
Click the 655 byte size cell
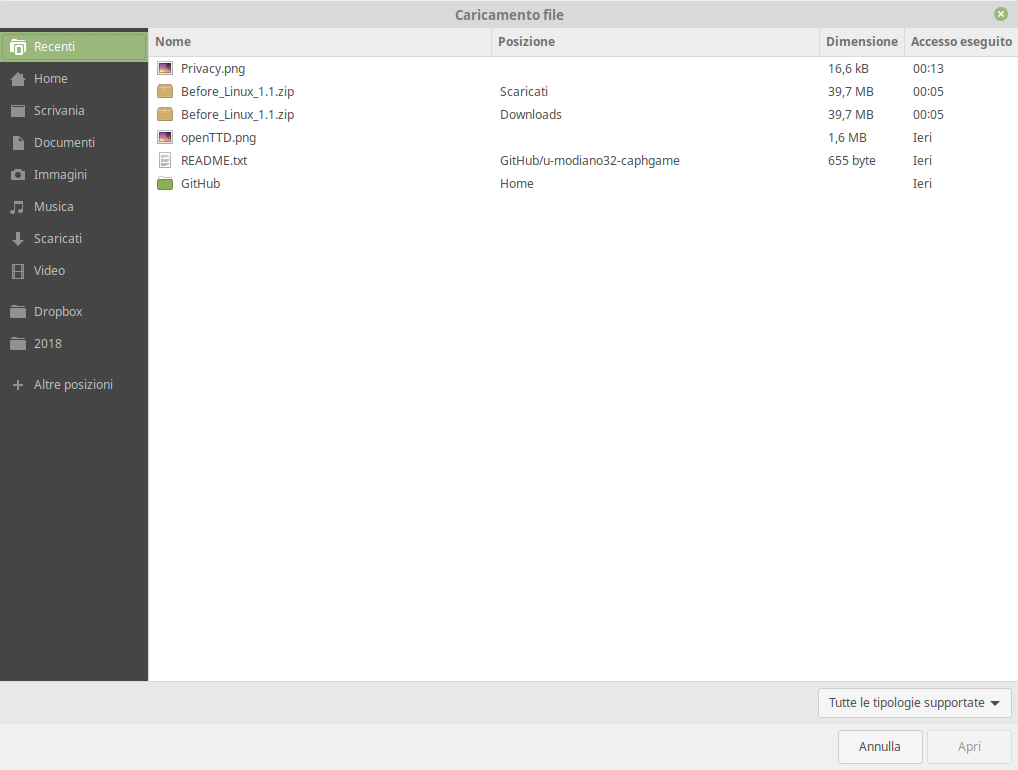[x=851, y=160]
